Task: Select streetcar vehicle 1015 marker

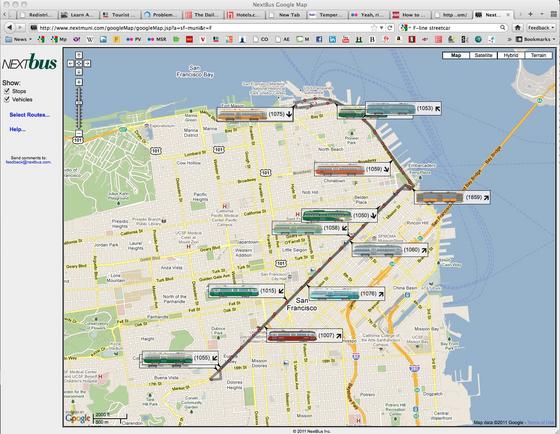Action: tap(247, 291)
